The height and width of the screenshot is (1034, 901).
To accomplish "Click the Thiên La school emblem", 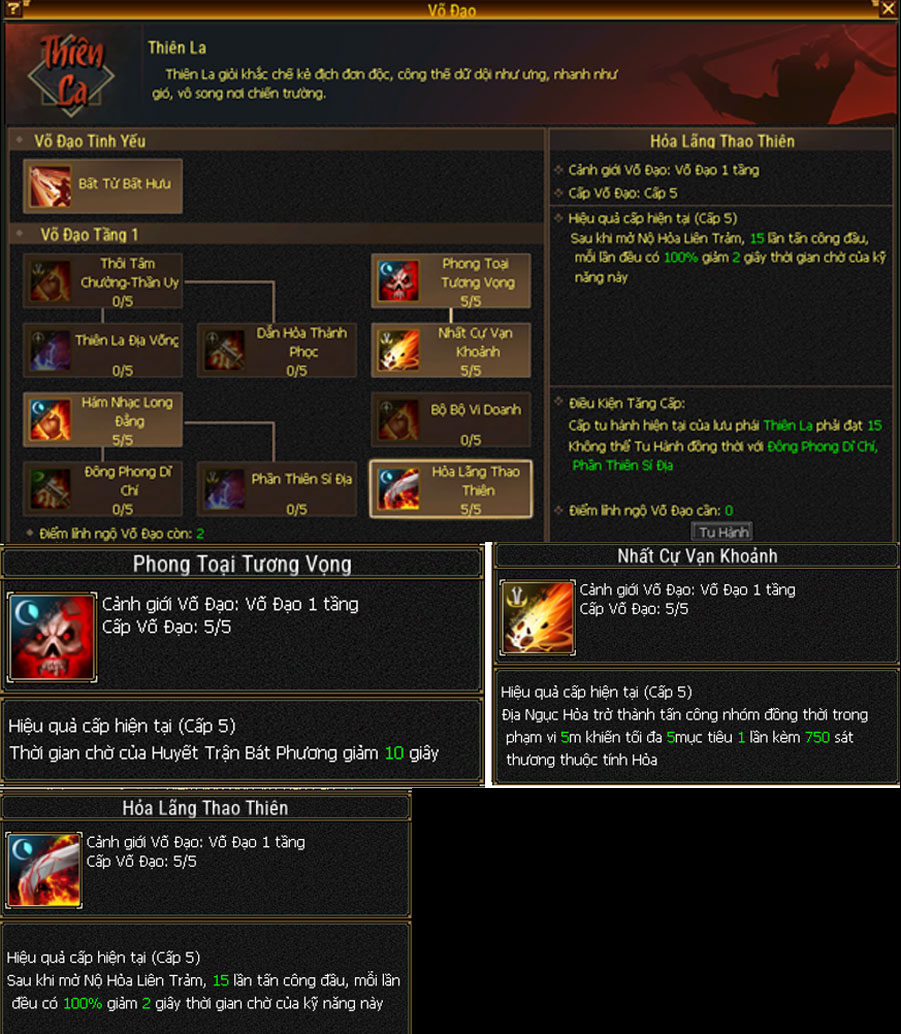I will click(x=71, y=73).
